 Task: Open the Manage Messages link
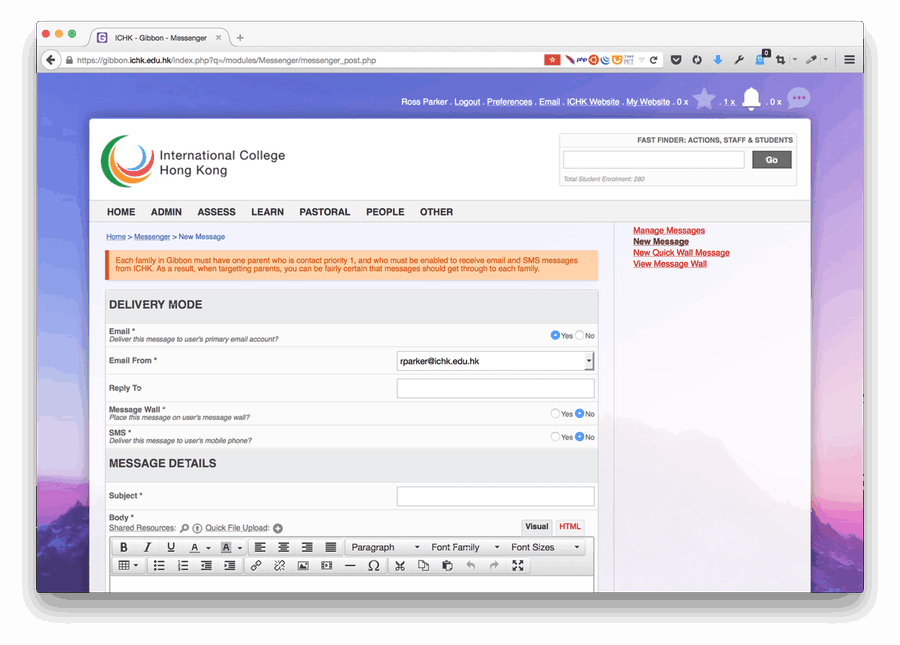tap(669, 231)
